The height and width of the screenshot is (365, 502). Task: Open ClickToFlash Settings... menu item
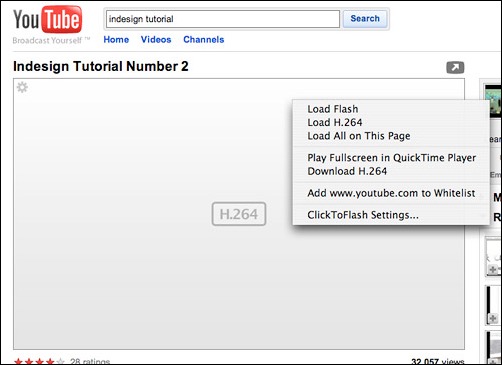(x=391, y=215)
